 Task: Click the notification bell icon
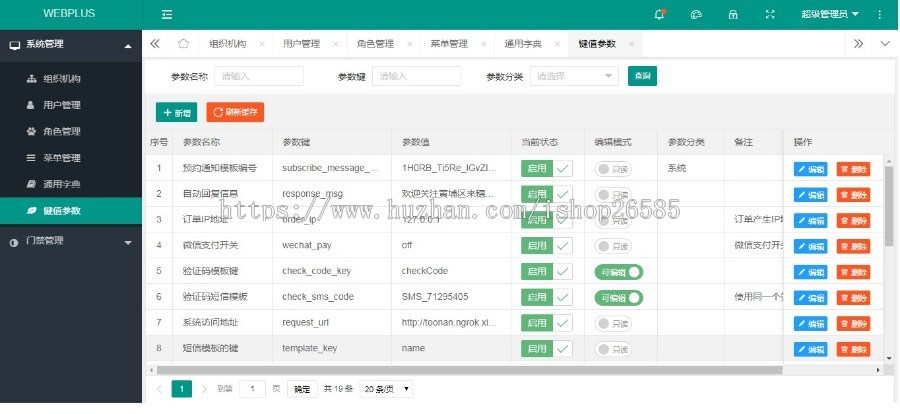coord(659,14)
